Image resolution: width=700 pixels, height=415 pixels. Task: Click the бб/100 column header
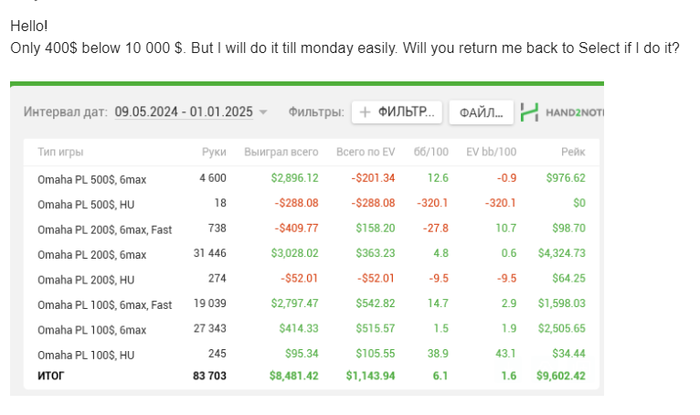[x=431, y=151]
